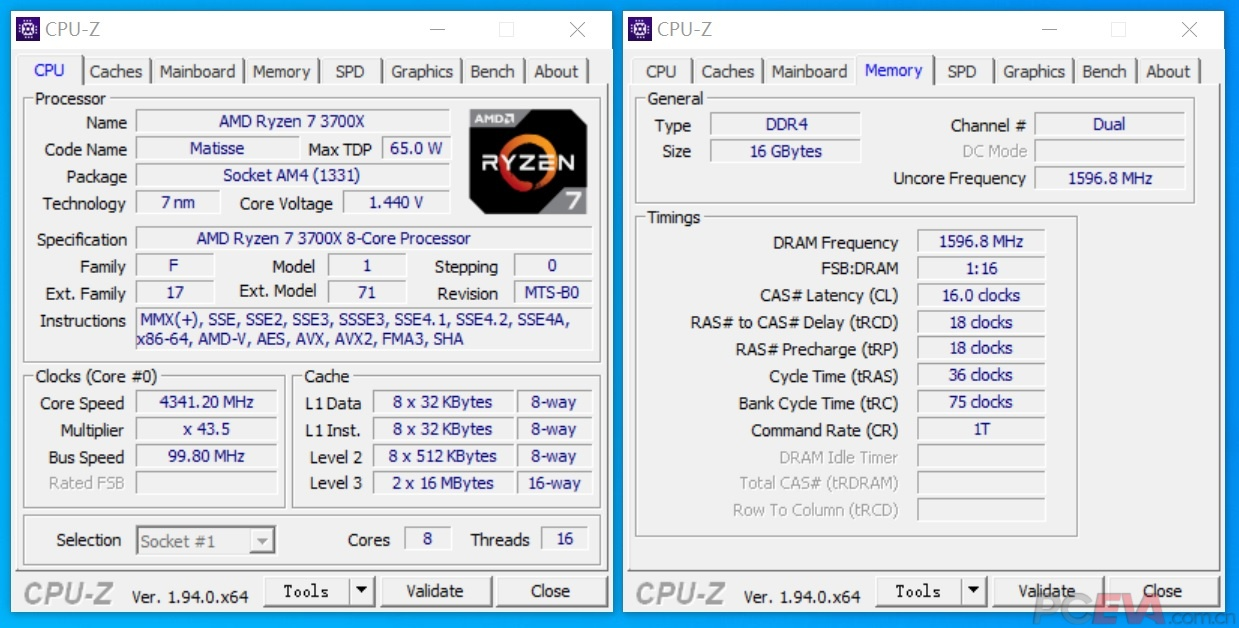Click the AMD Ryzen 7 processor logo

pos(528,161)
